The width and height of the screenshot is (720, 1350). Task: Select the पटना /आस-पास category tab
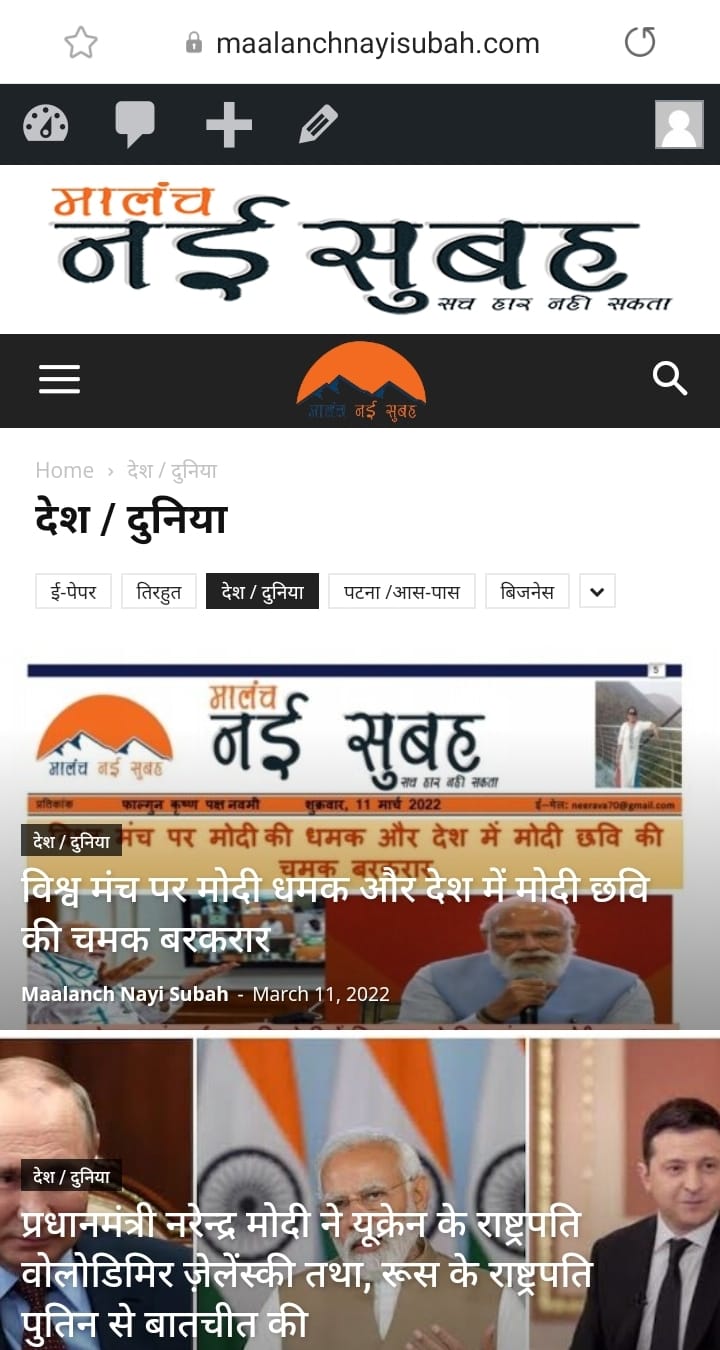402,591
